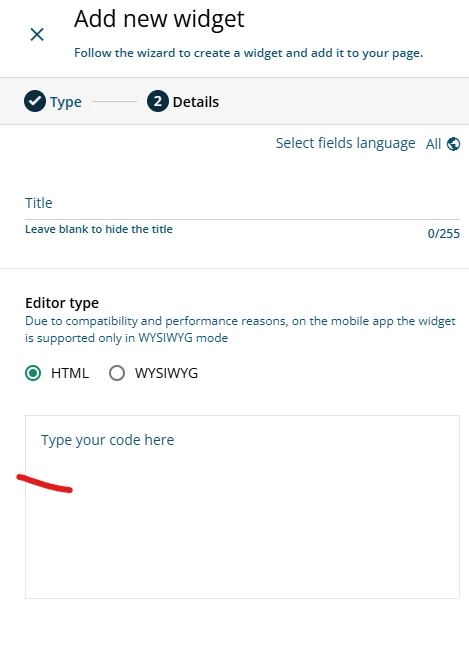Open the Select fields language option

(x=345, y=143)
